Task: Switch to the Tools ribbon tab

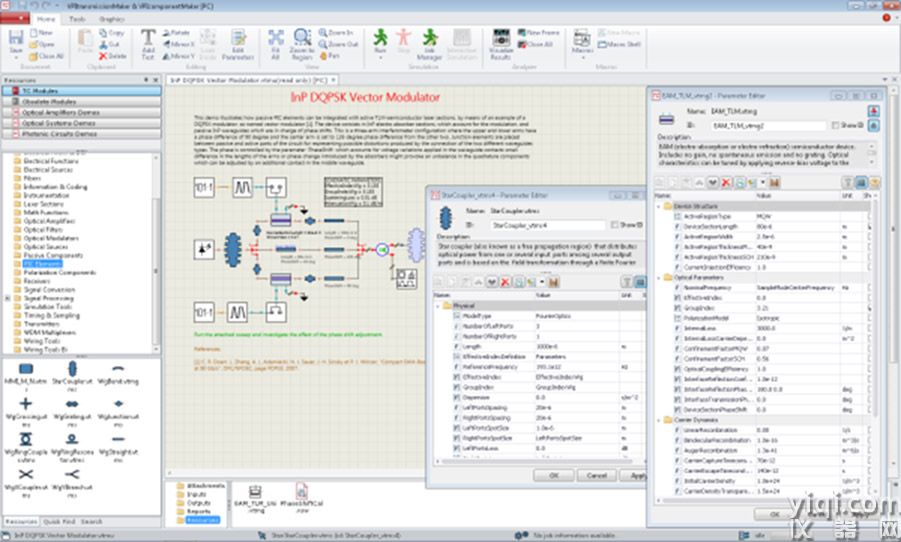Action: coord(77,19)
